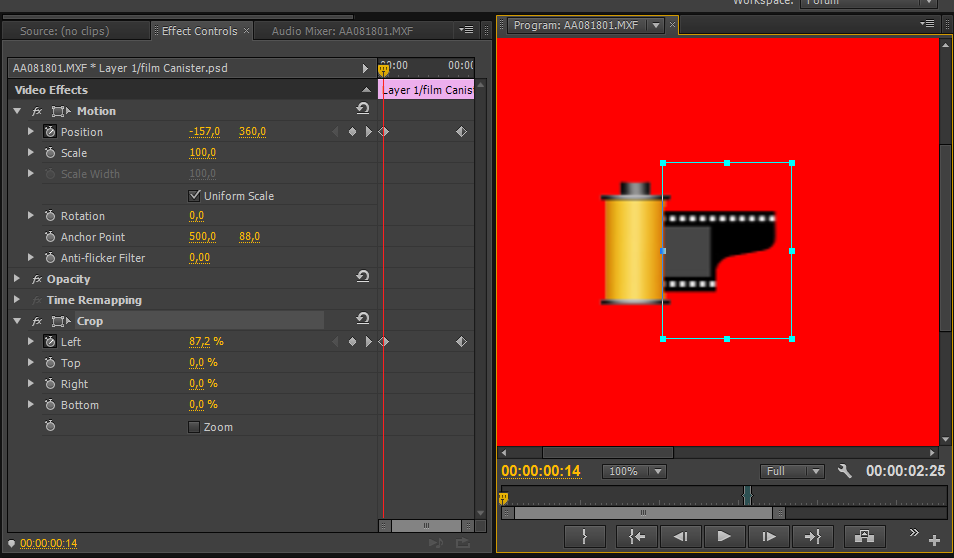Switch to the Audio Mixer tab
Screen dimensions: 954x558
pos(342,31)
